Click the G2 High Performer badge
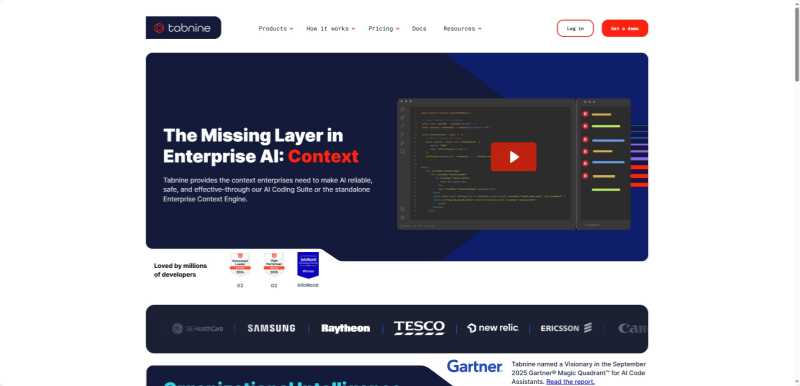This screenshot has height=386, width=800. (274, 264)
